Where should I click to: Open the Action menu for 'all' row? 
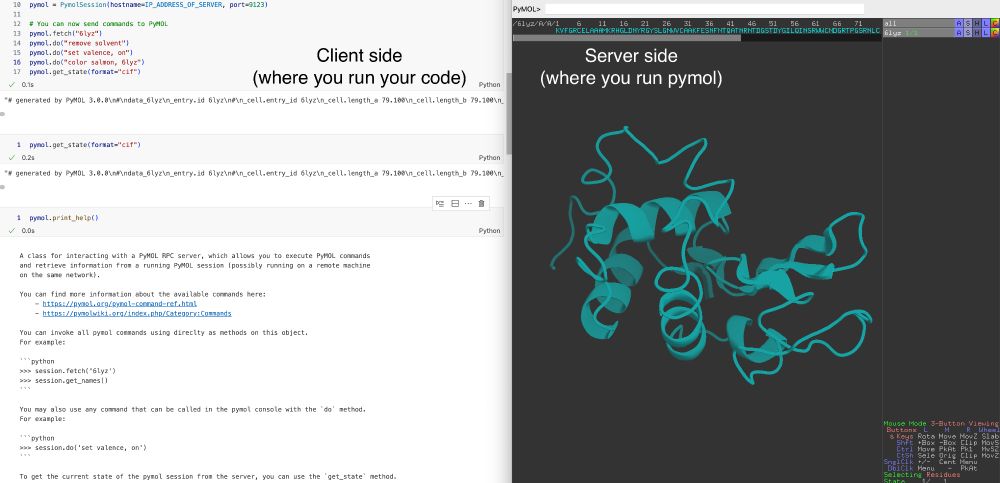pyautogui.click(x=959, y=23)
